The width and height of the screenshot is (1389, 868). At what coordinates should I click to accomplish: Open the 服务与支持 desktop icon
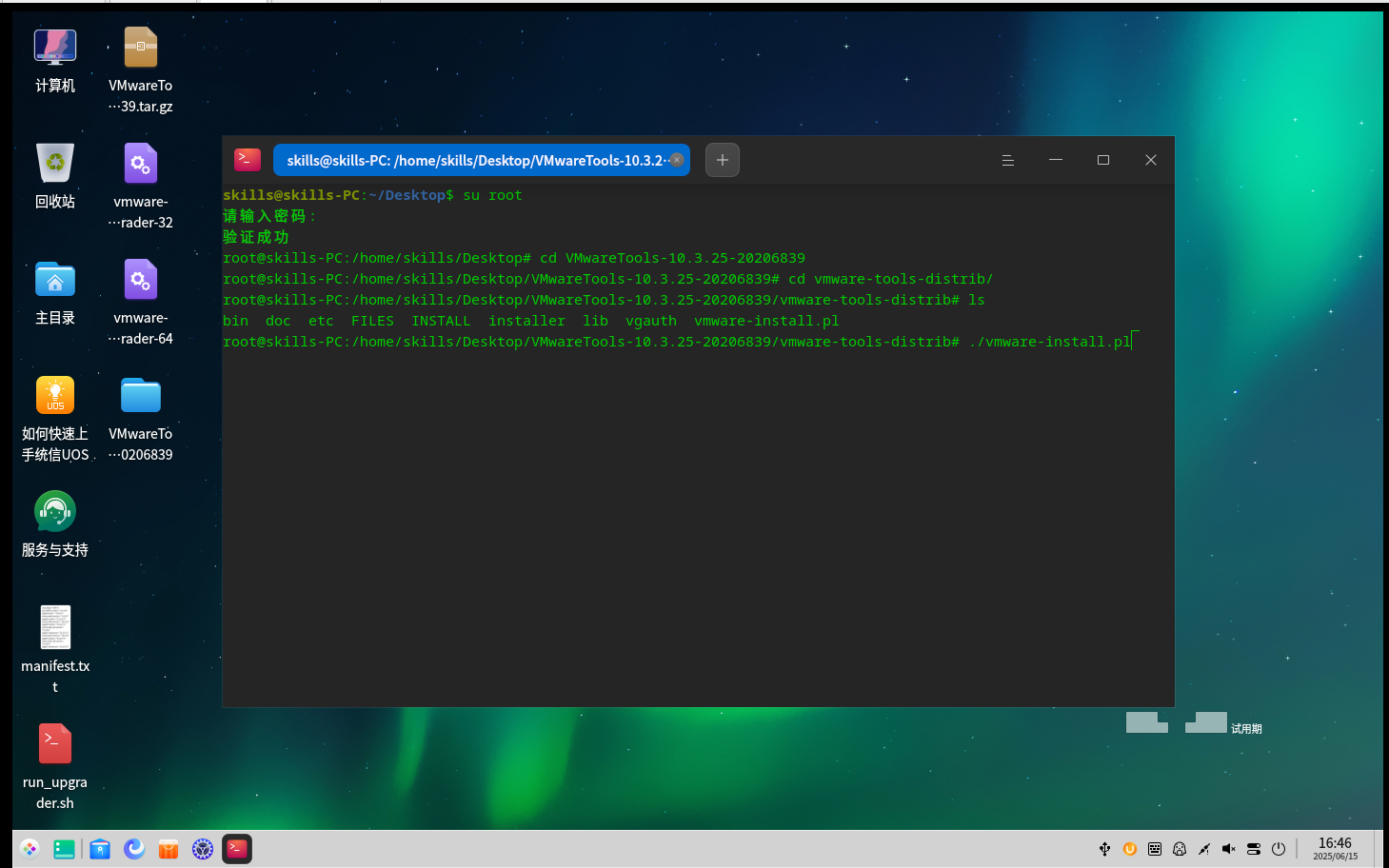pos(54,510)
